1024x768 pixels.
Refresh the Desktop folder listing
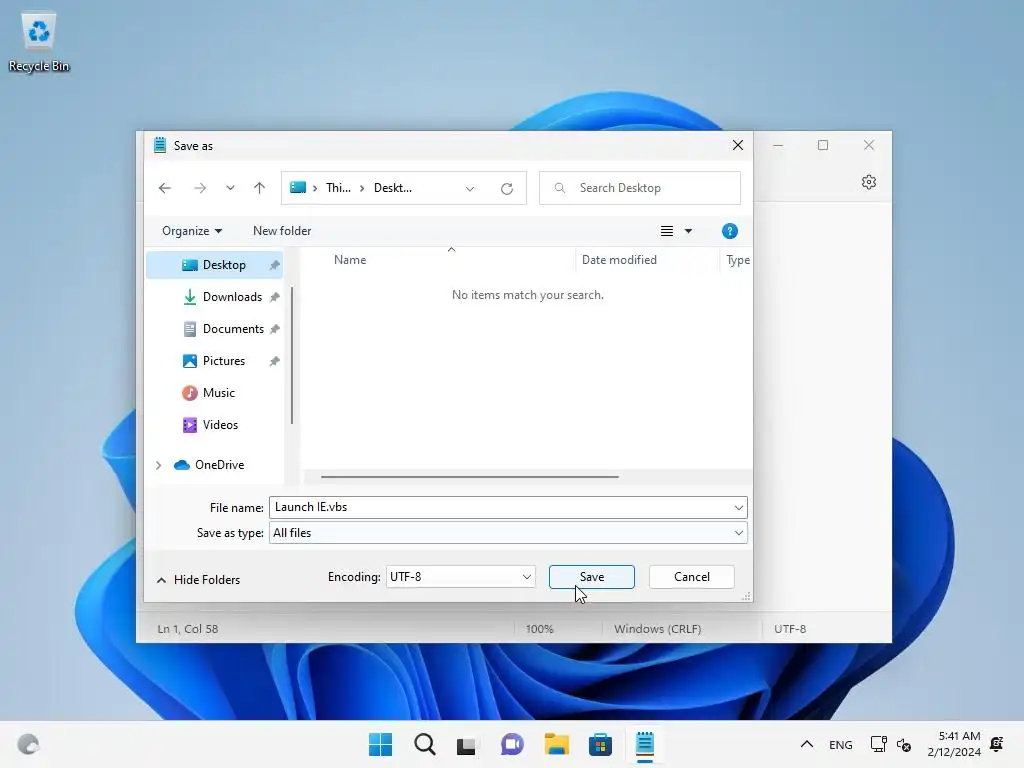tap(507, 189)
